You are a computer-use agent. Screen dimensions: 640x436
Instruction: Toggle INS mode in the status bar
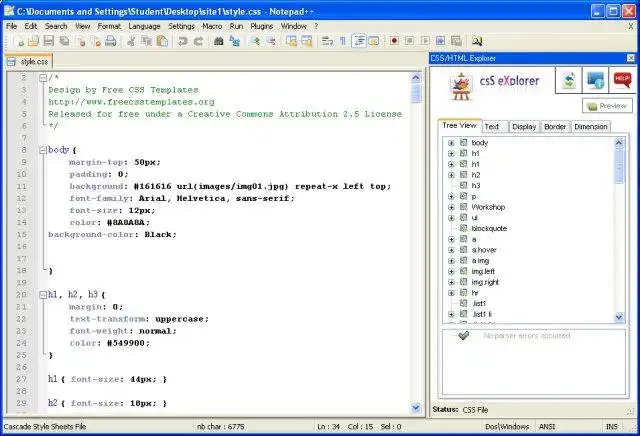[x=611, y=427]
